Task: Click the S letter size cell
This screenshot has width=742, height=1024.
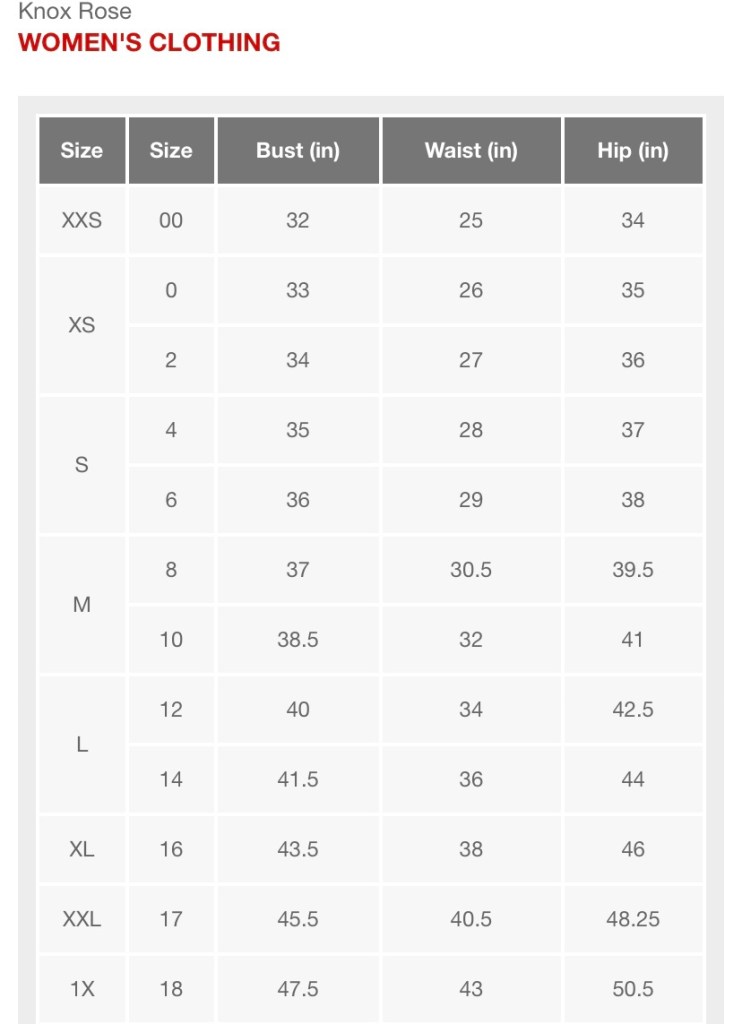Action: pyautogui.click(x=82, y=465)
